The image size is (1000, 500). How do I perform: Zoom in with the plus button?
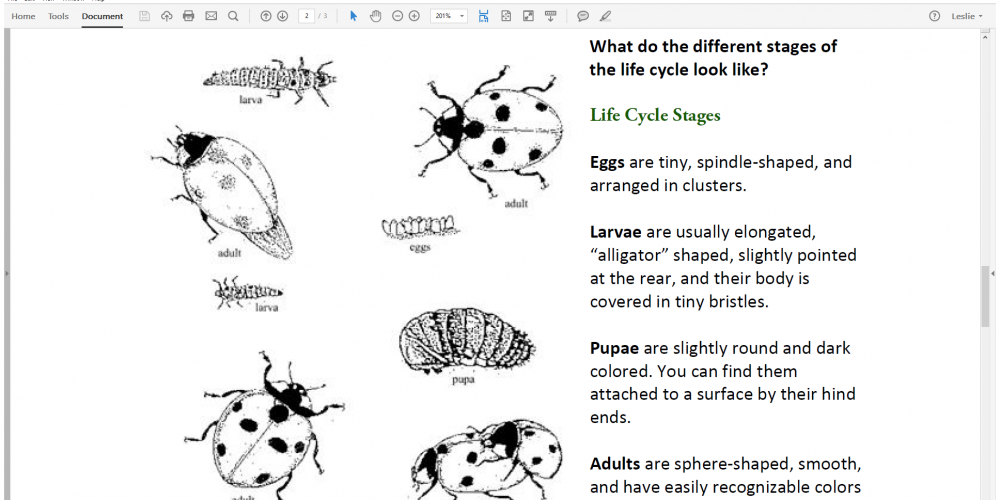(414, 16)
